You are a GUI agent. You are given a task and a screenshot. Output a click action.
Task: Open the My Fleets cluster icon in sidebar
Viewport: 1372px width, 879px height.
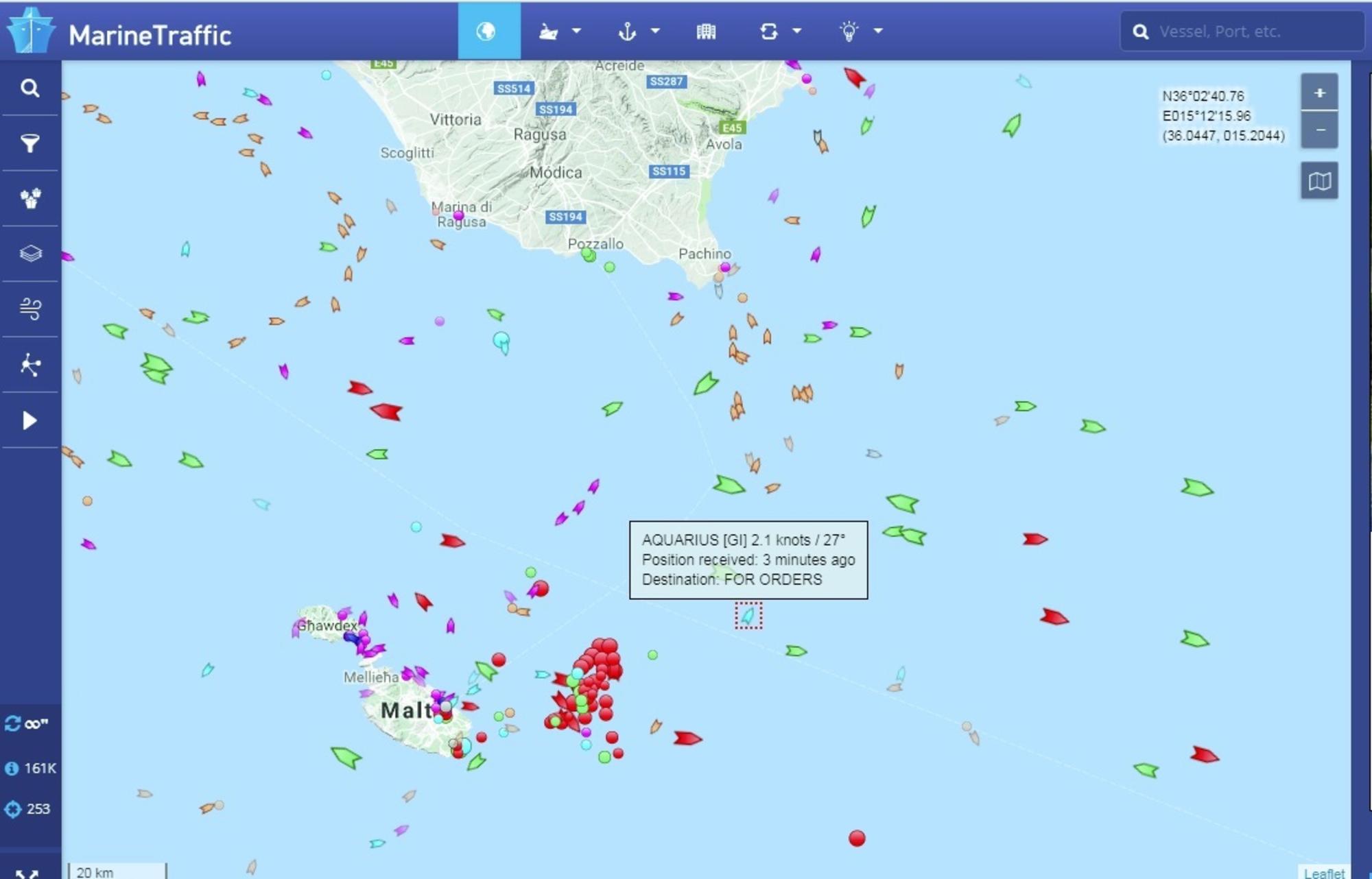point(29,199)
